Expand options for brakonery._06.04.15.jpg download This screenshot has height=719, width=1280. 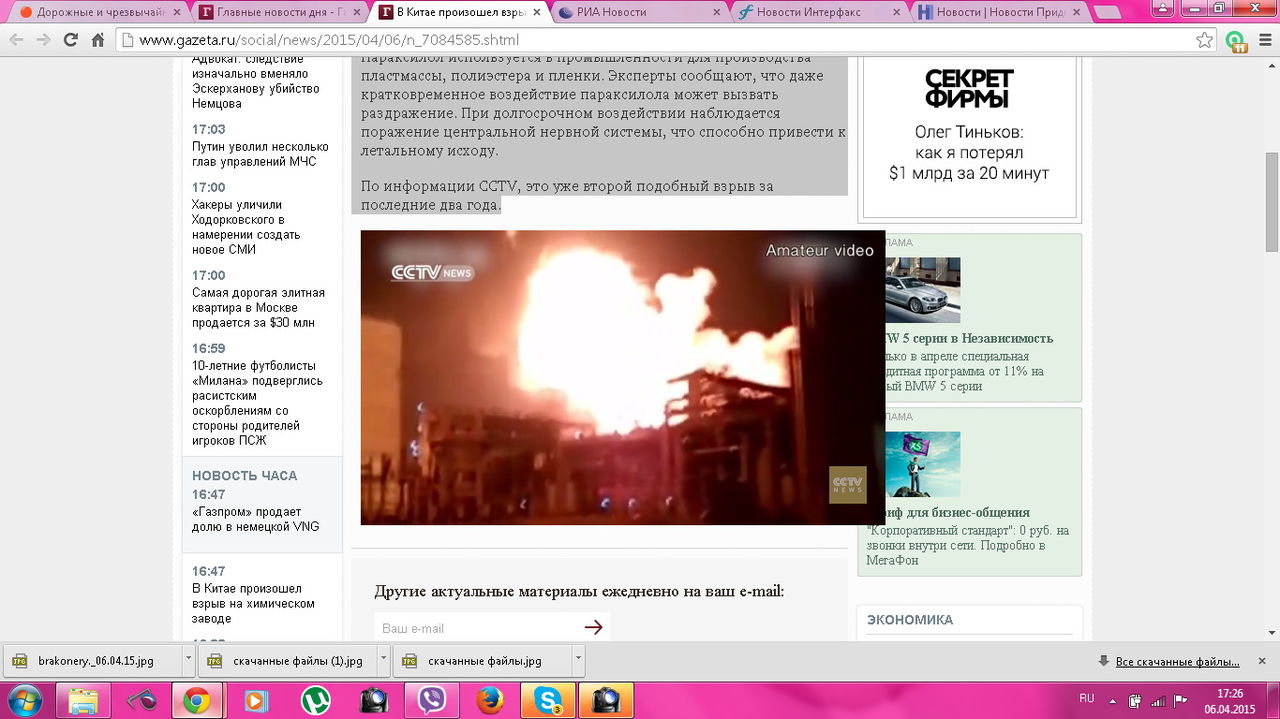(189, 661)
